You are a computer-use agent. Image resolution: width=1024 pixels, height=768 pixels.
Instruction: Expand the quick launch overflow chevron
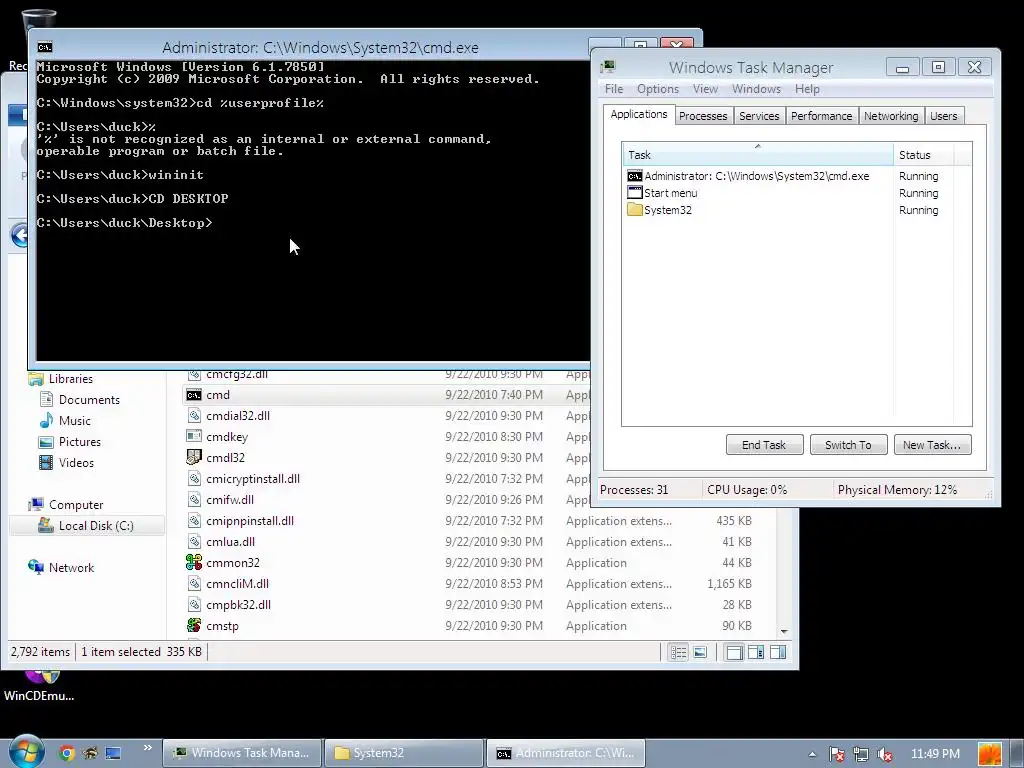click(x=147, y=748)
